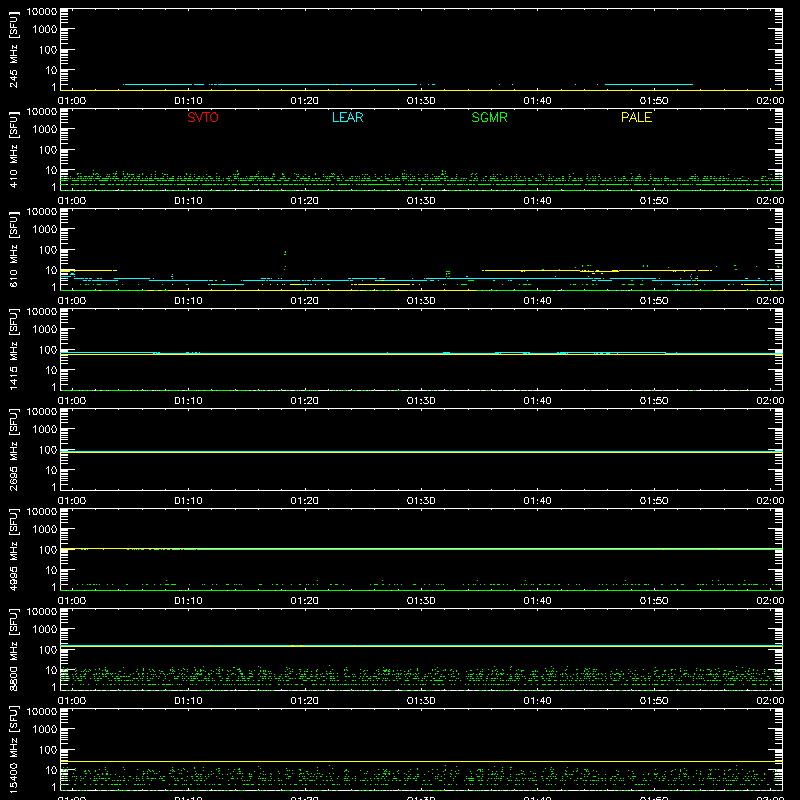Viewport: 800px width, 800px height.
Task: Click the 10 y-axis value on 1415 MHz plot
Action: (x=52, y=370)
